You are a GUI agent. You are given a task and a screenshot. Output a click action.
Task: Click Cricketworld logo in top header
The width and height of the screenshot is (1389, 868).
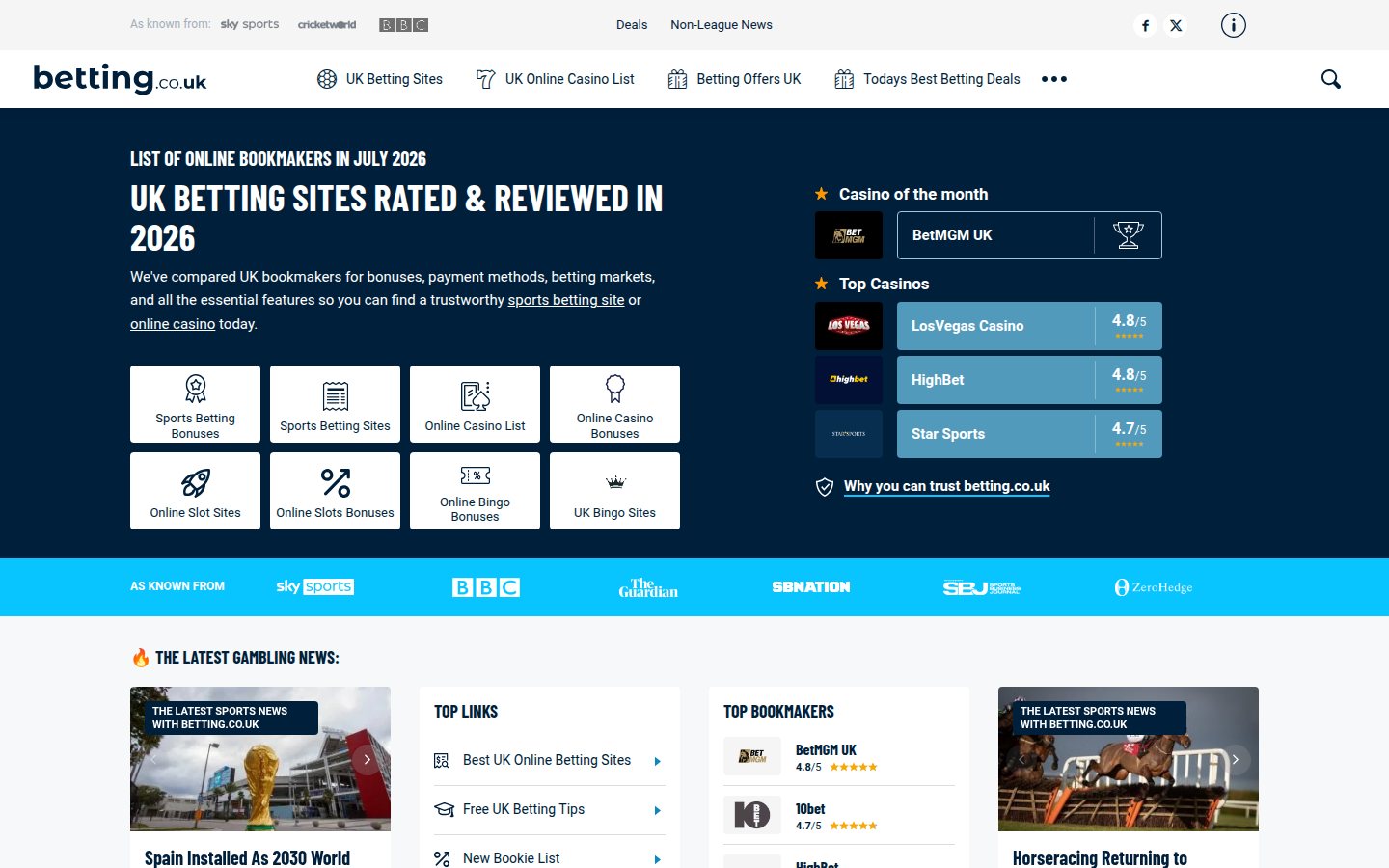[x=327, y=25]
